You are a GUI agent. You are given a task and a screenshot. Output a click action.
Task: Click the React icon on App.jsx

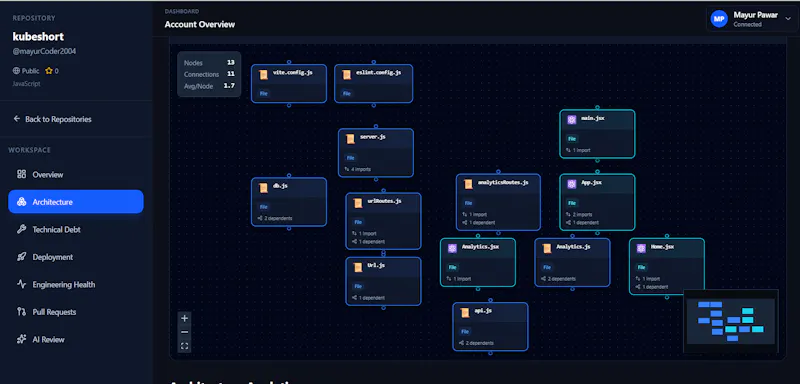(x=571, y=184)
